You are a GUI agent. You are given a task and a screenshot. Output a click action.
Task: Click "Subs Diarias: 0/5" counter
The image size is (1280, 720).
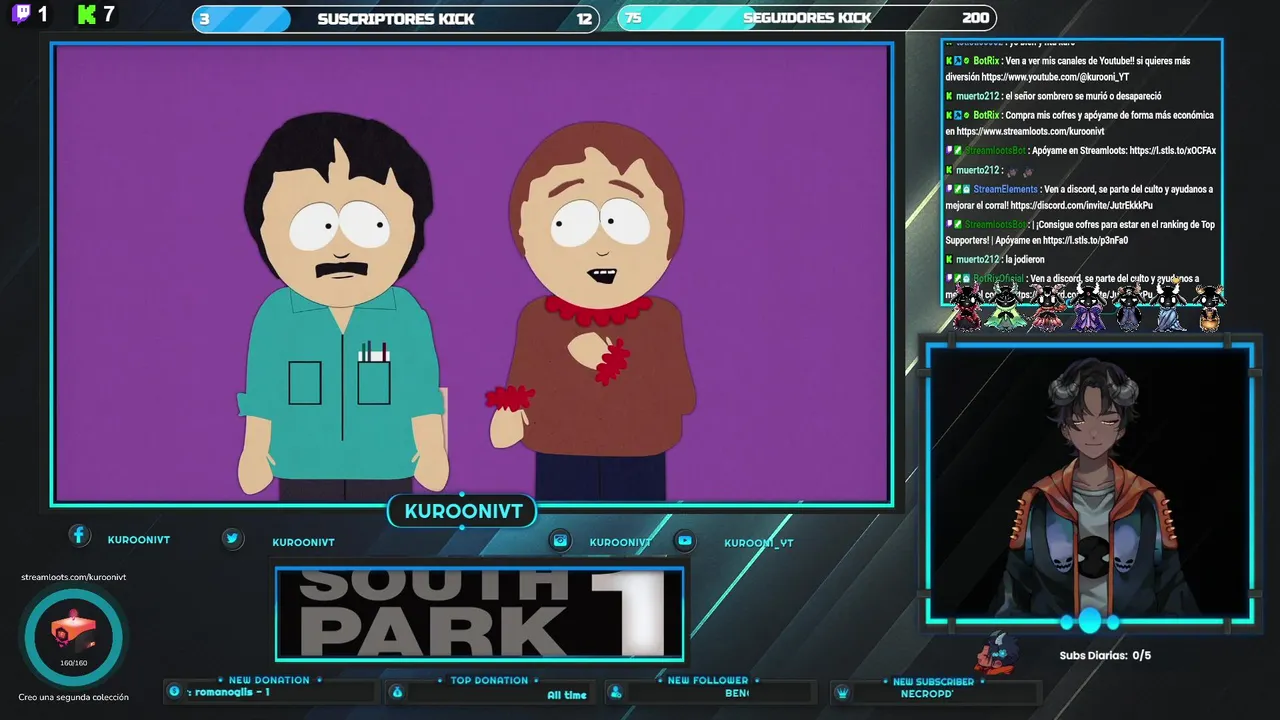pyautogui.click(x=1105, y=656)
